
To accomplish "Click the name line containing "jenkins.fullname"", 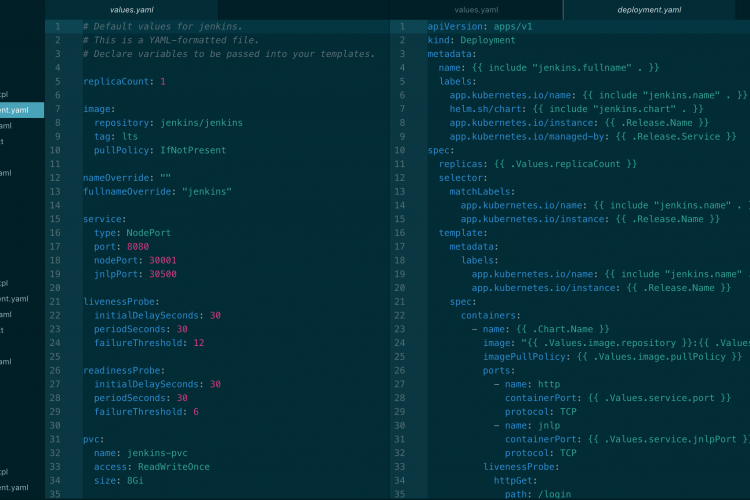I will (549, 68).
